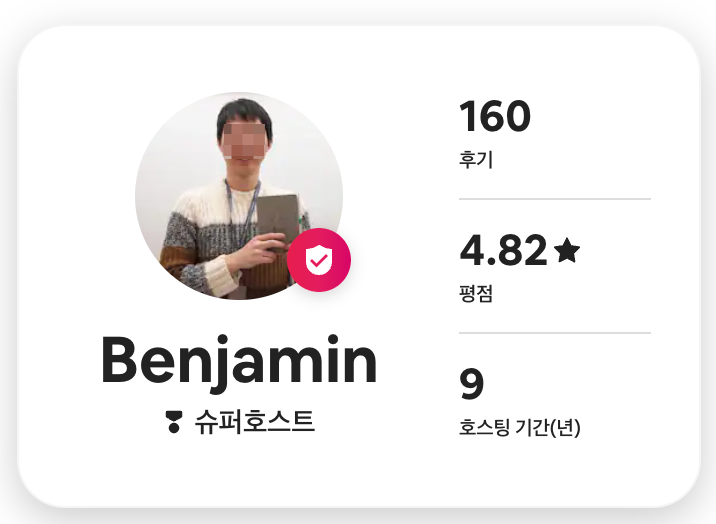Click the rating star icon
716x524 pixels.
pyautogui.click(x=567, y=250)
